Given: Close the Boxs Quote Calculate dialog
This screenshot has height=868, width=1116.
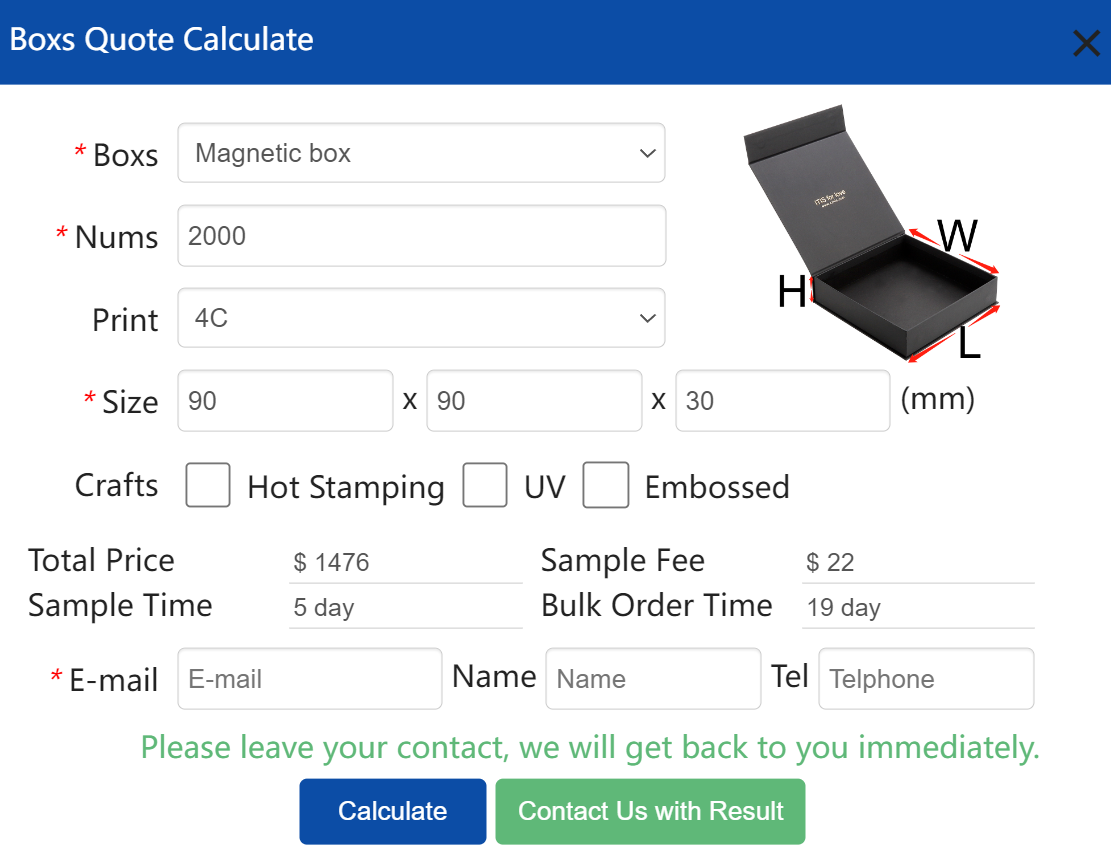Looking at the screenshot, I should [1085, 43].
